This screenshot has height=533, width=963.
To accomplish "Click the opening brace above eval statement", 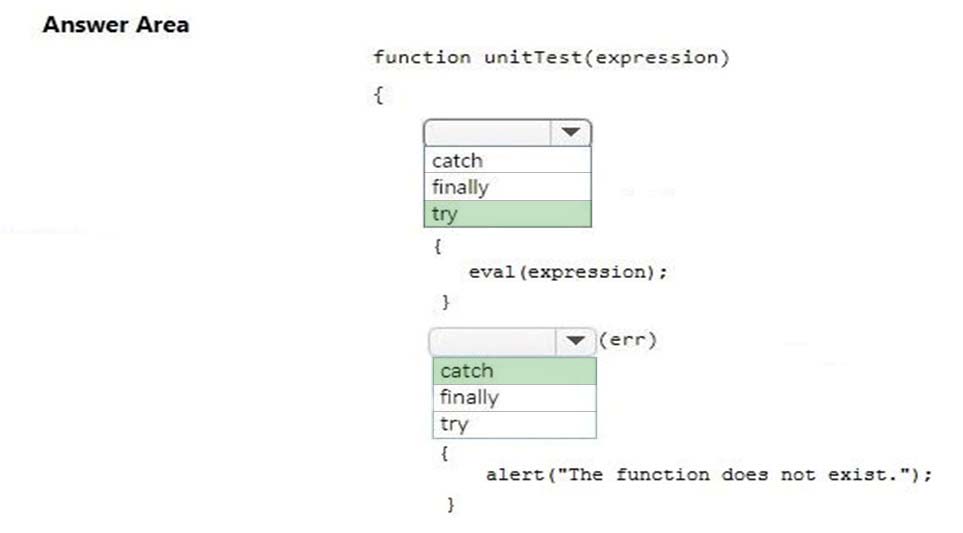I will [x=438, y=246].
